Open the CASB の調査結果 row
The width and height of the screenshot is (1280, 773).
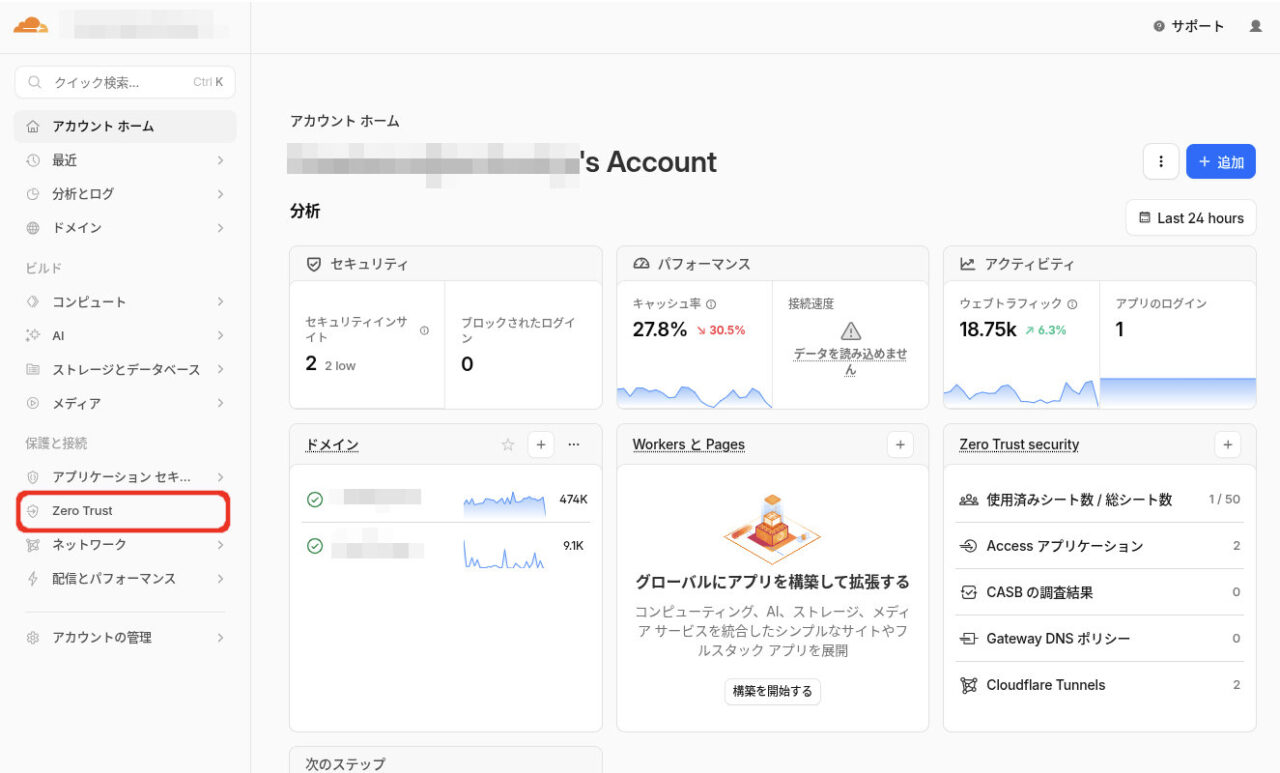[x=1099, y=592]
